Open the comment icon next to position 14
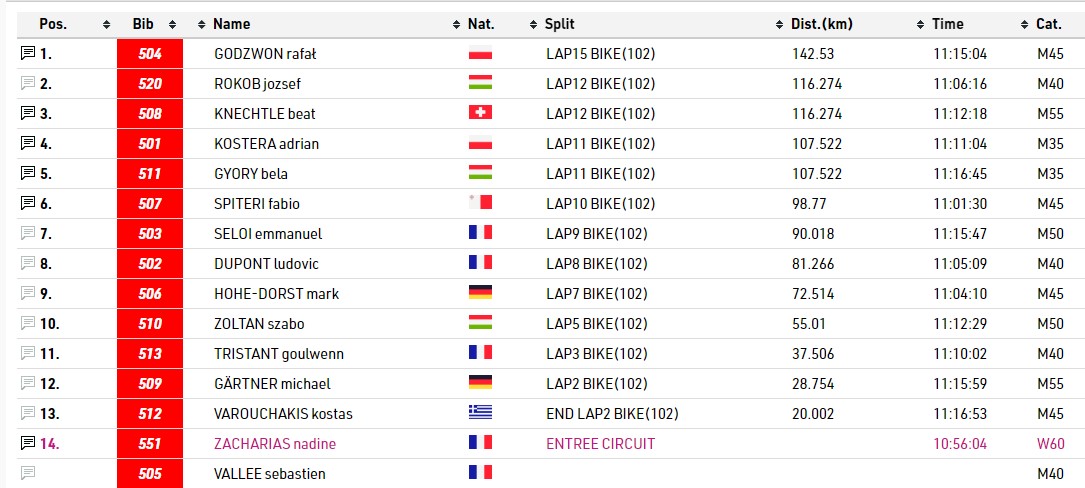This screenshot has width=1085, height=488. pos(27,443)
